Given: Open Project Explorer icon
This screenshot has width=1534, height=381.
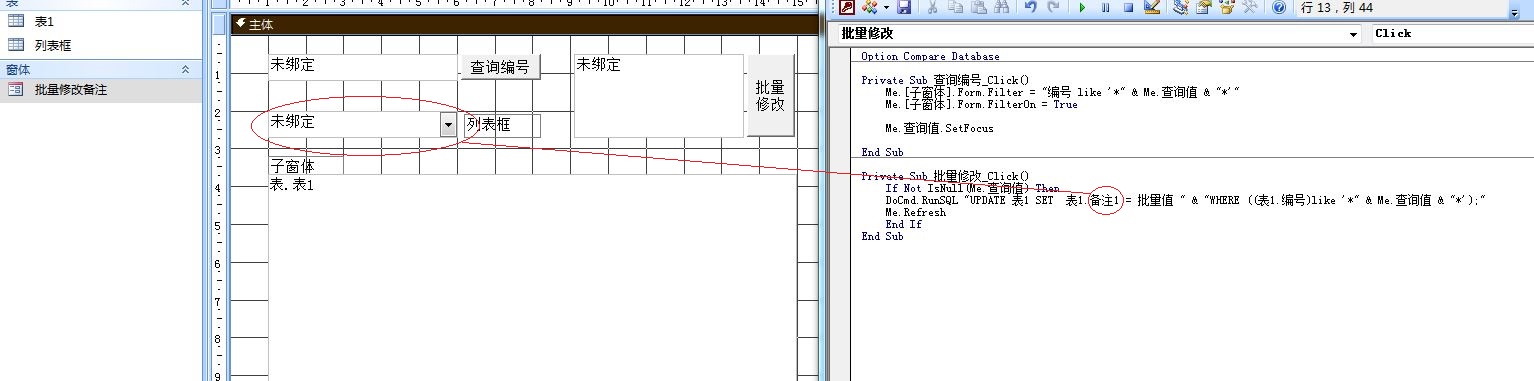Looking at the screenshot, I should click(x=1180, y=7).
